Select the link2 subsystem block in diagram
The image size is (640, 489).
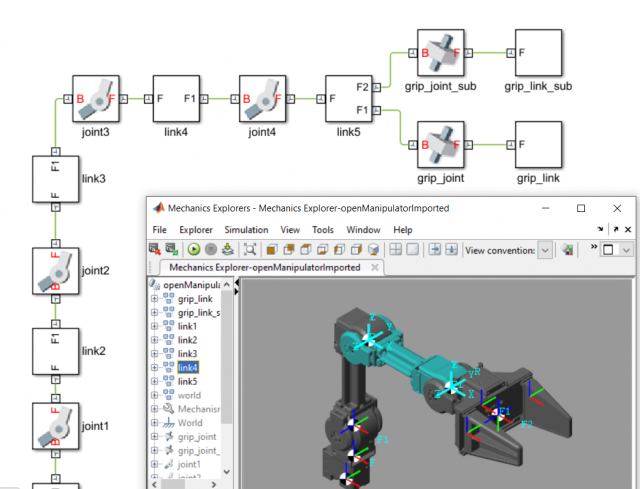[56, 351]
